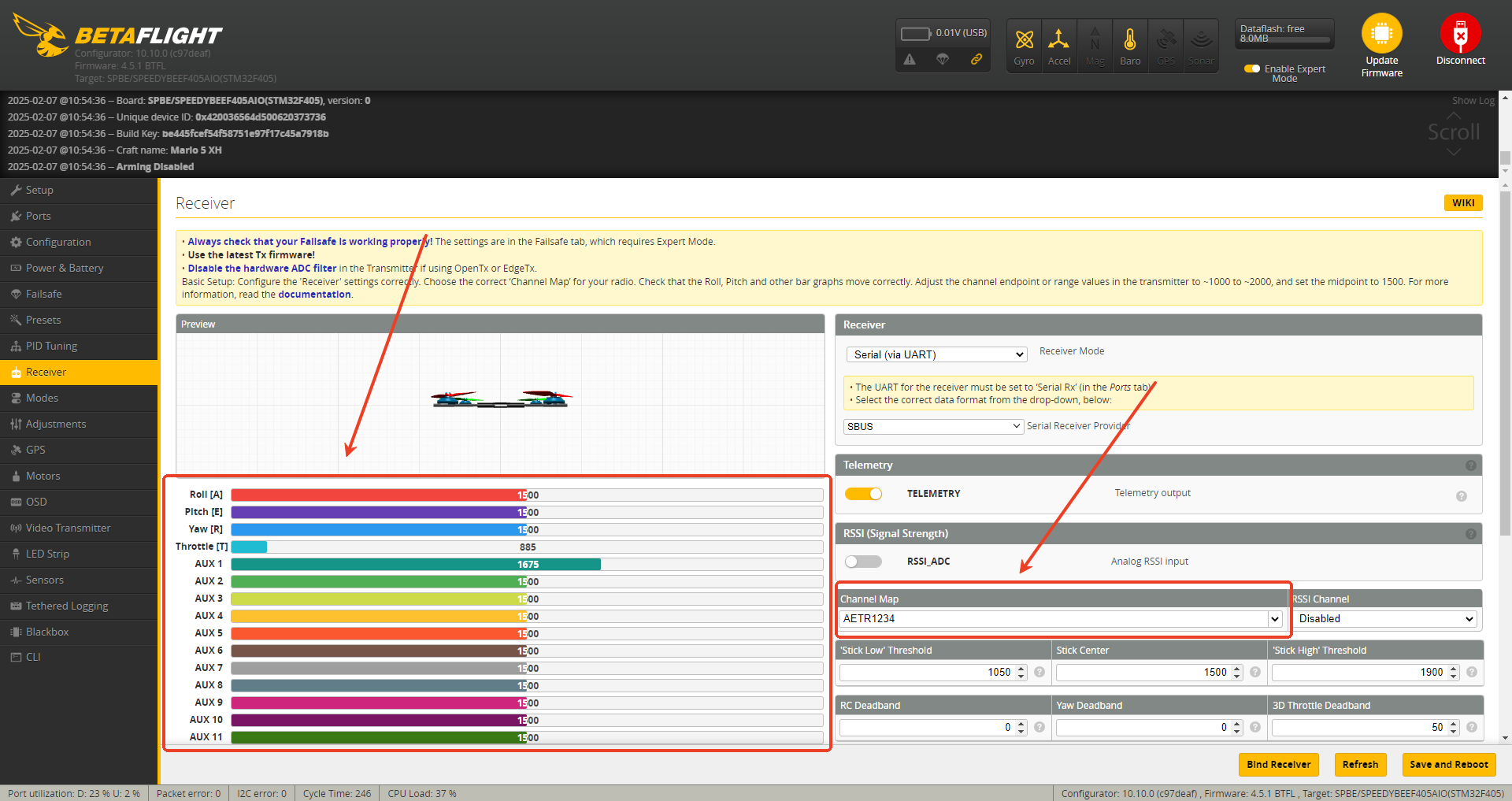Click the Accel sensor icon
The height and width of the screenshot is (801, 1512).
tap(1059, 39)
